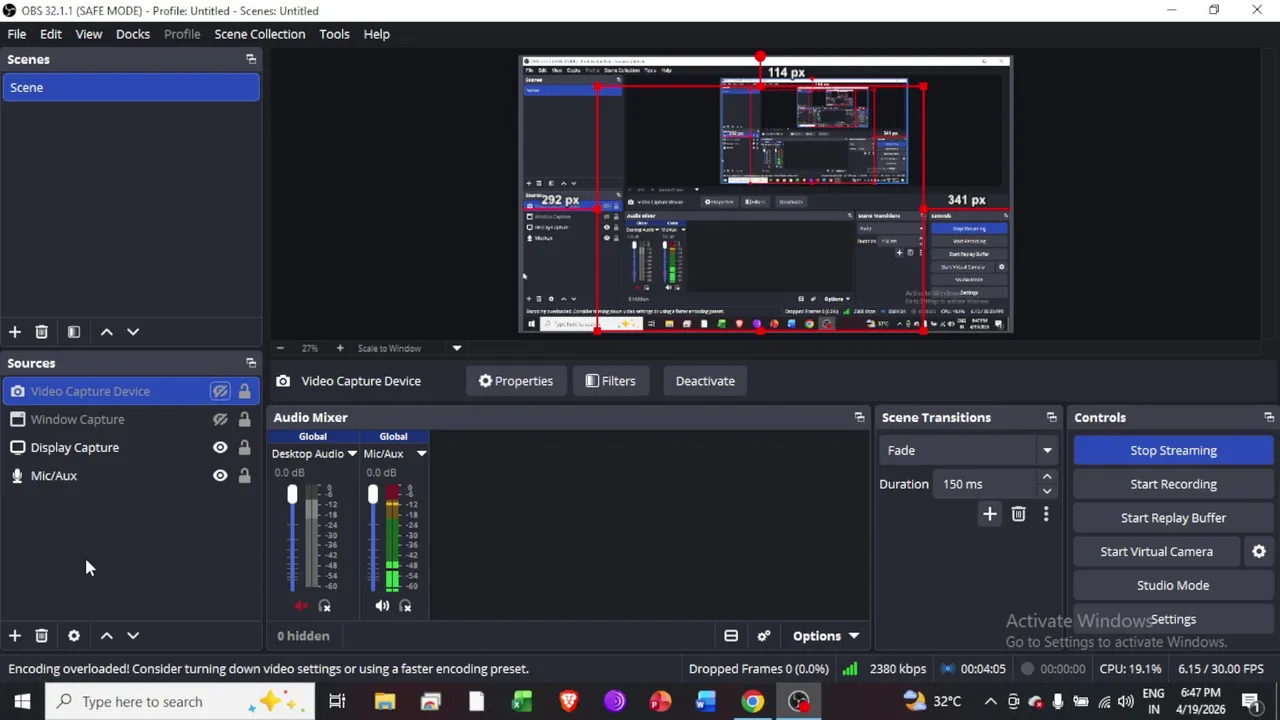Hide the Mic/Aux source
1280x720 pixels.
(x=220, y=475)
